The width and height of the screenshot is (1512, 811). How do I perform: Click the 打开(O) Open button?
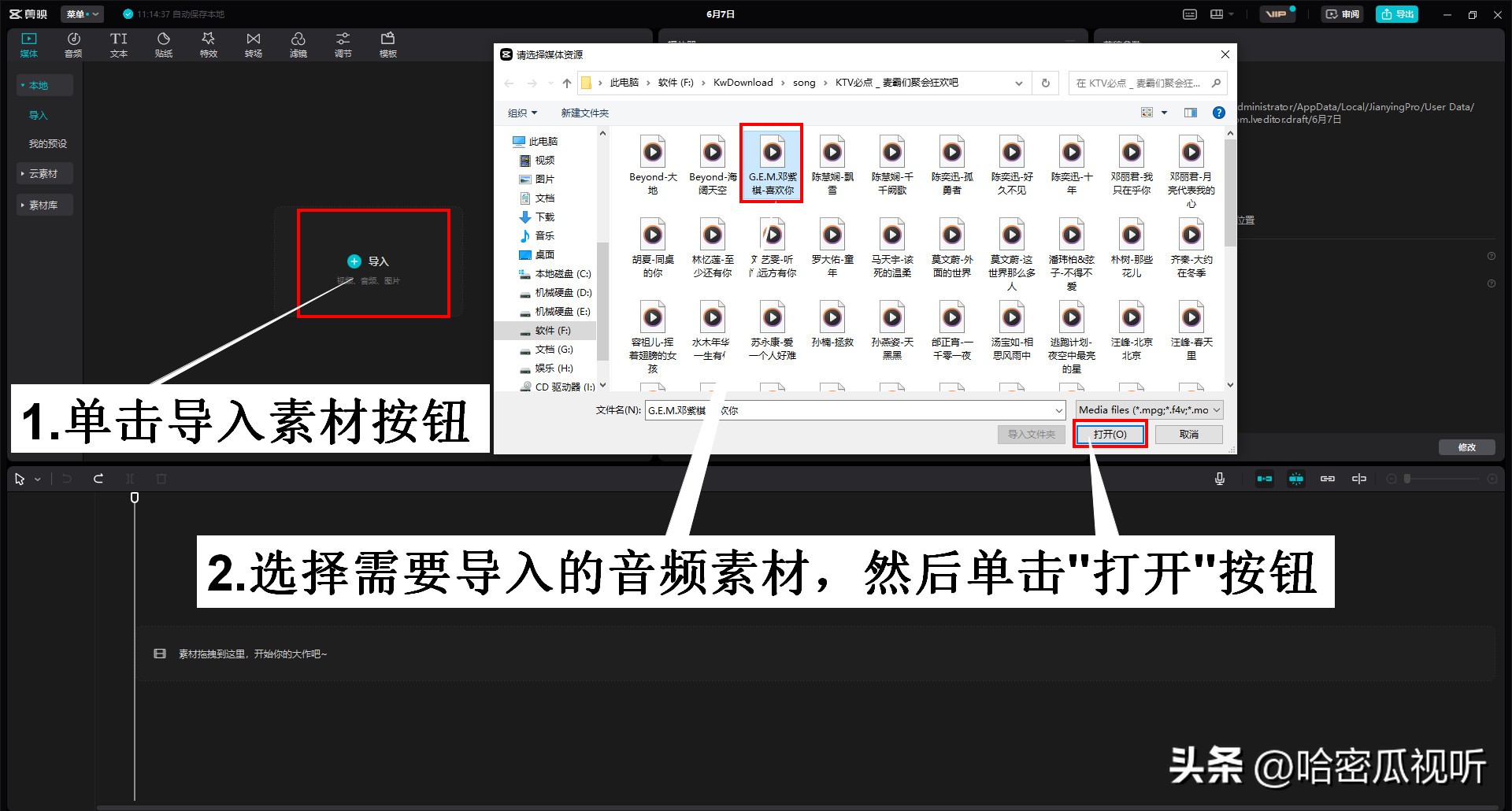(1110, 434)
